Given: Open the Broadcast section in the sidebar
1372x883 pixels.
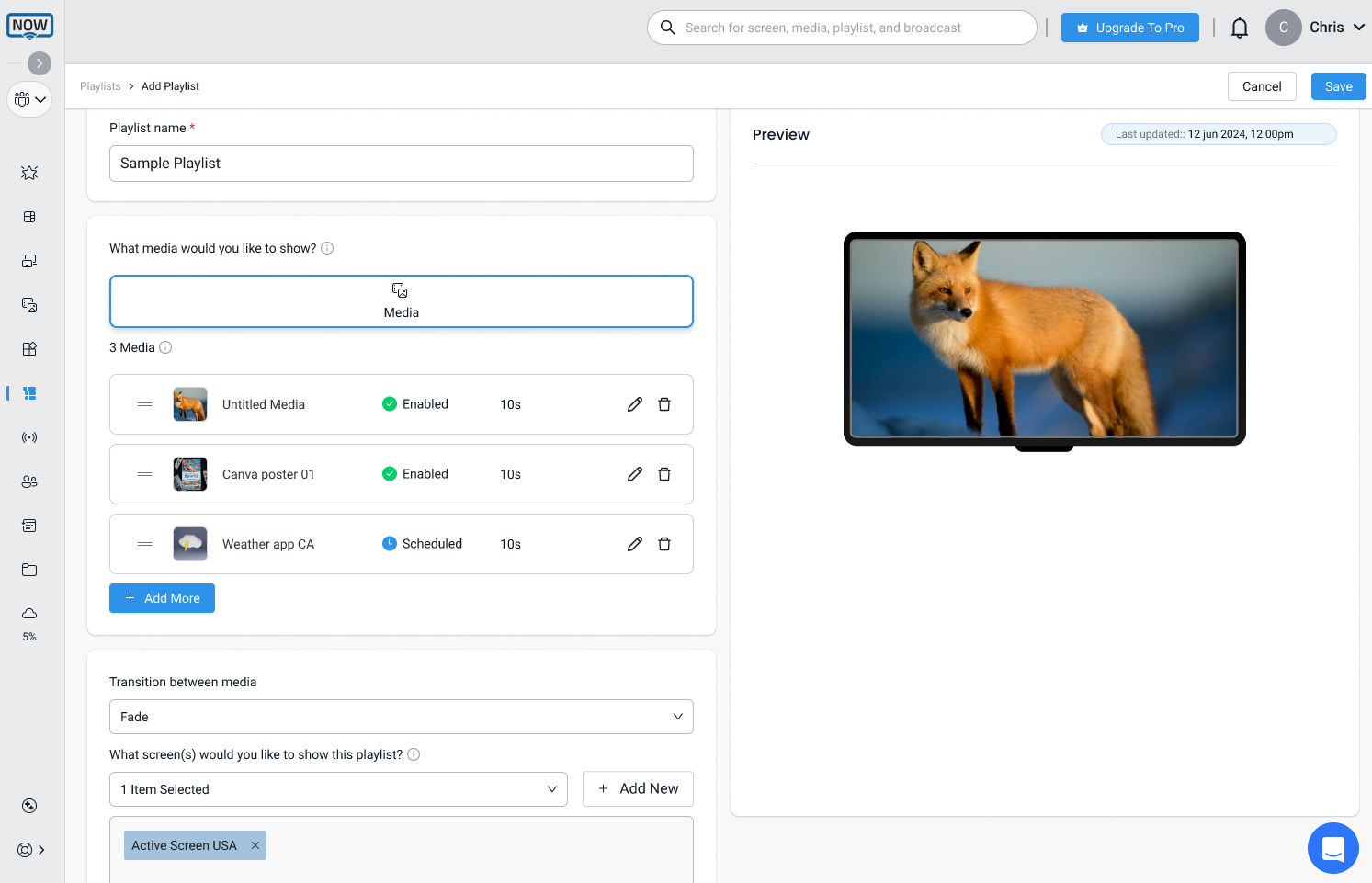Looking at the screenshot, I should pos(28,437).
